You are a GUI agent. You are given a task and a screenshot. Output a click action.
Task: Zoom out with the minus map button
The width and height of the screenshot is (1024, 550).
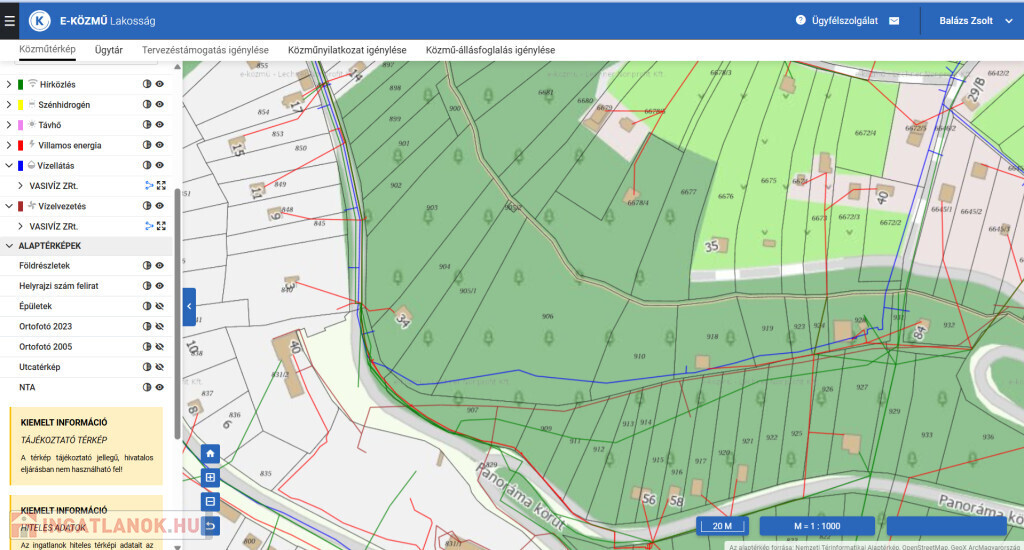coord(210,501)
